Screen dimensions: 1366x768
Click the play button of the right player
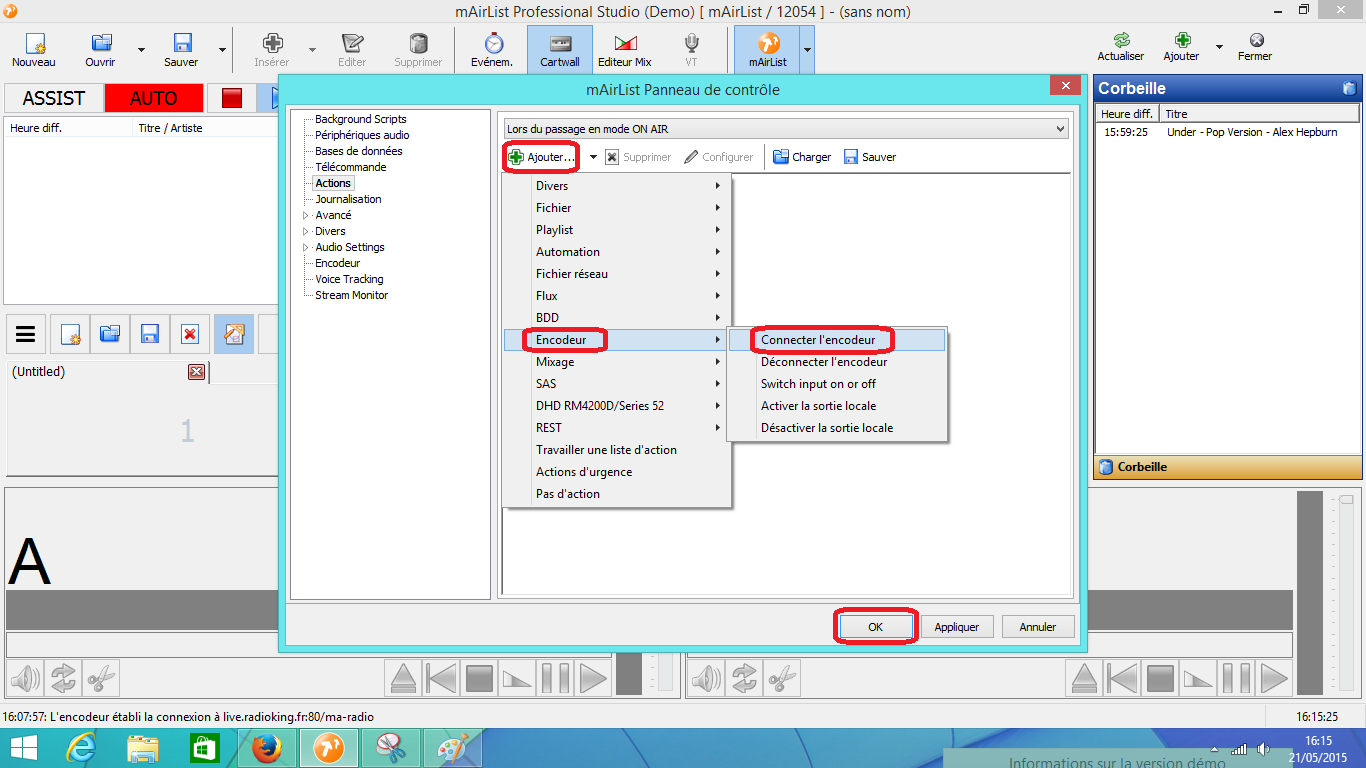pyautogui.click(x=1274, y=679)
